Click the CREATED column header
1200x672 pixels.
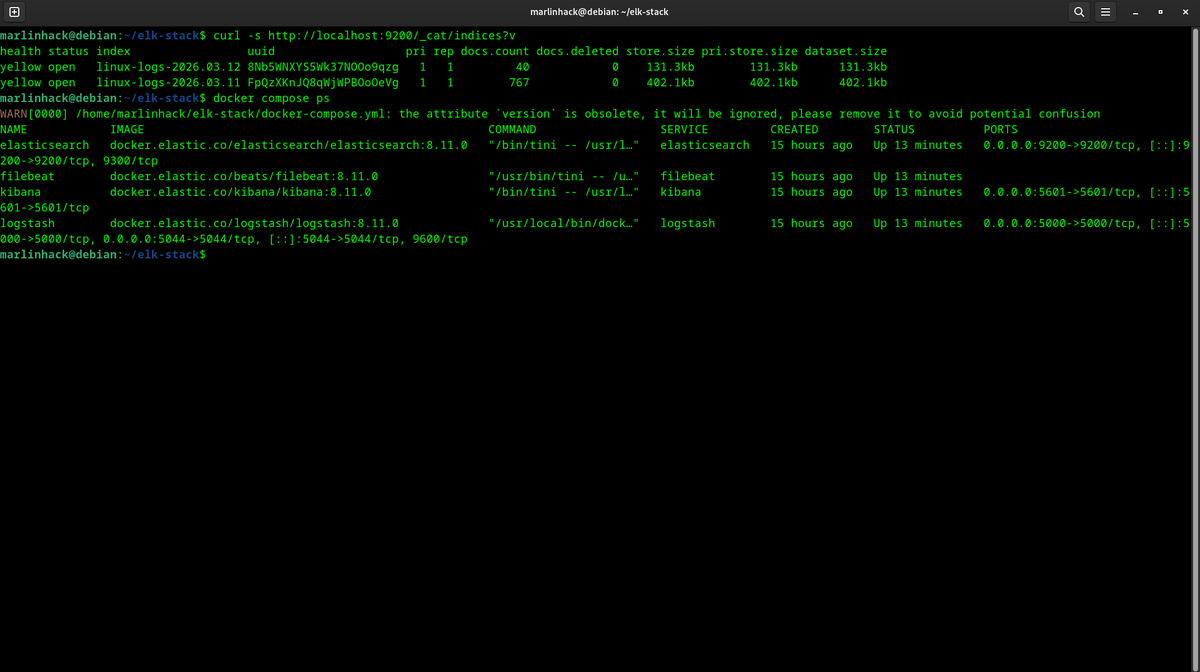coord(794,129)
